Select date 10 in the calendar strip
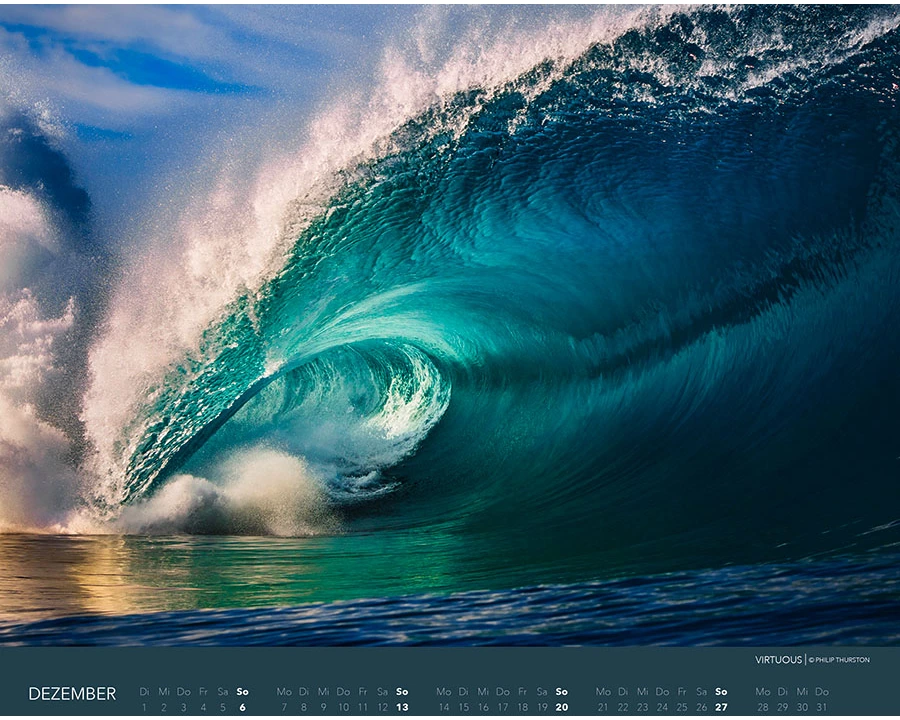 (343, 707)
